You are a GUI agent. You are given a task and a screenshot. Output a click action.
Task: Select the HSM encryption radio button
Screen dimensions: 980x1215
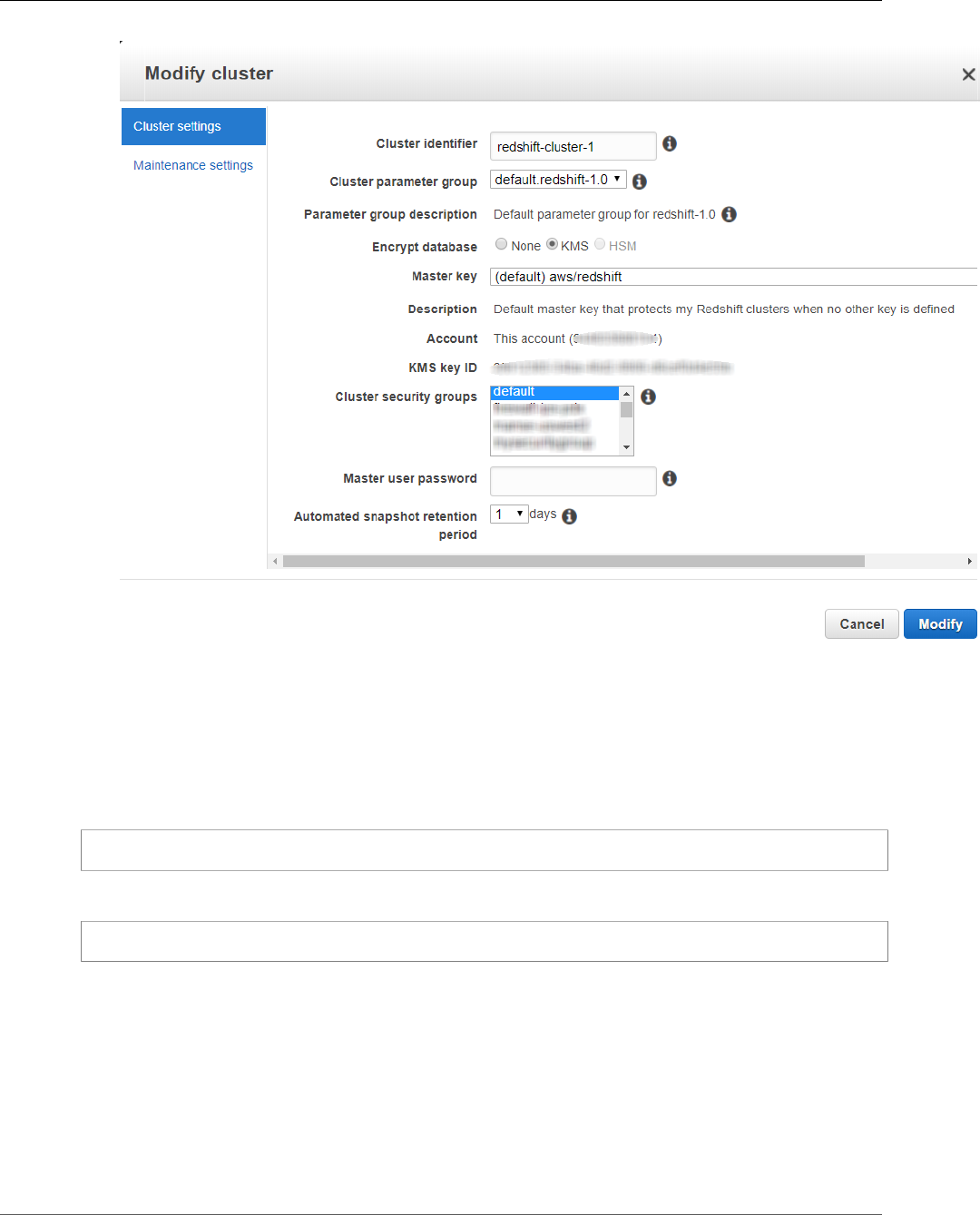pyautogui.click(x=600, y=244)
